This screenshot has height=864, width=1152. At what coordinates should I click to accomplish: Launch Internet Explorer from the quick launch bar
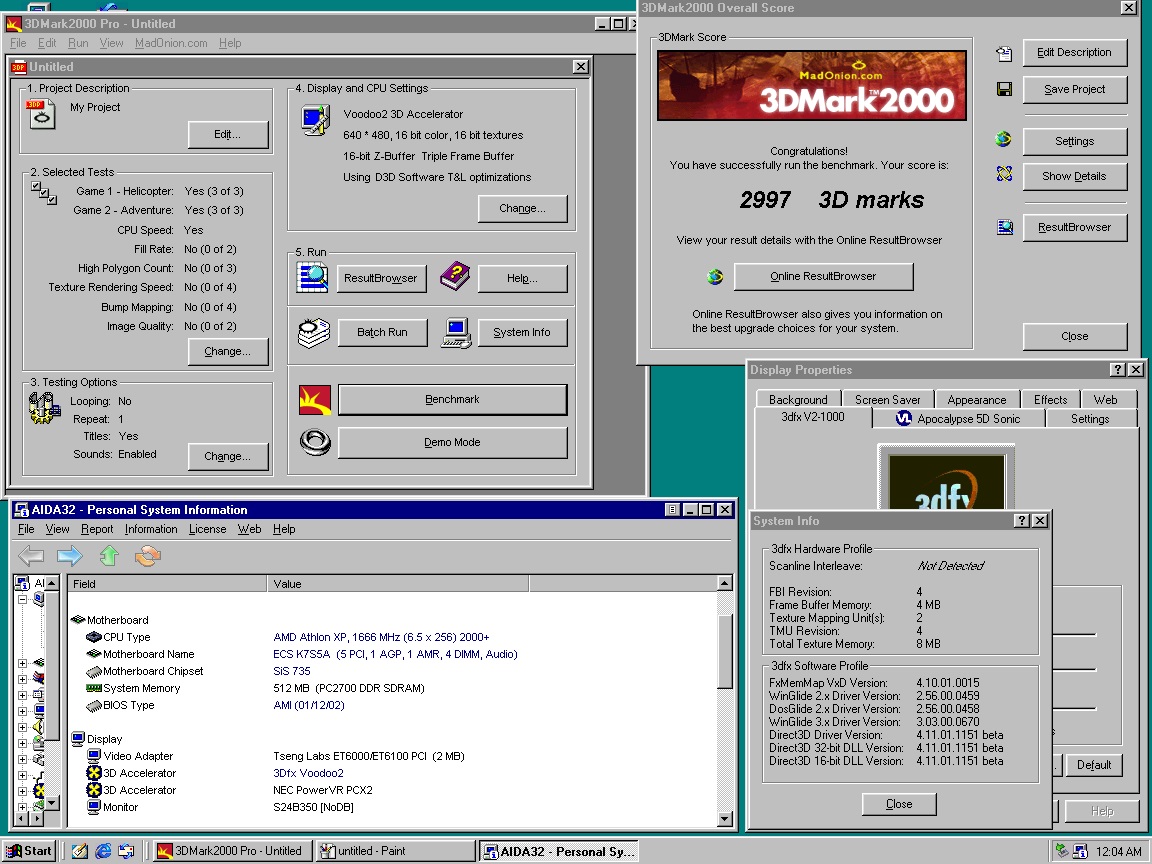[x=103, y=851]
